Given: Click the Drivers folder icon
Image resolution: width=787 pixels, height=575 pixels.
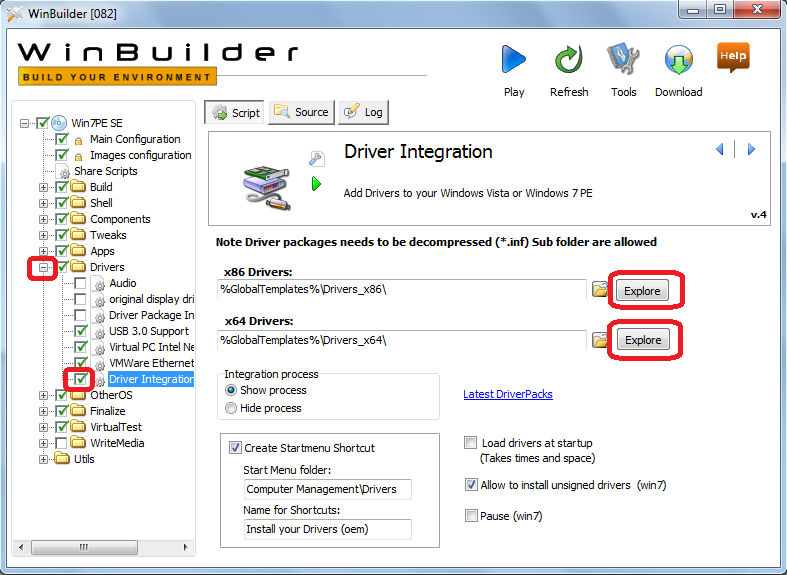Looking at the screenshot, I should [x=78, y=266].
